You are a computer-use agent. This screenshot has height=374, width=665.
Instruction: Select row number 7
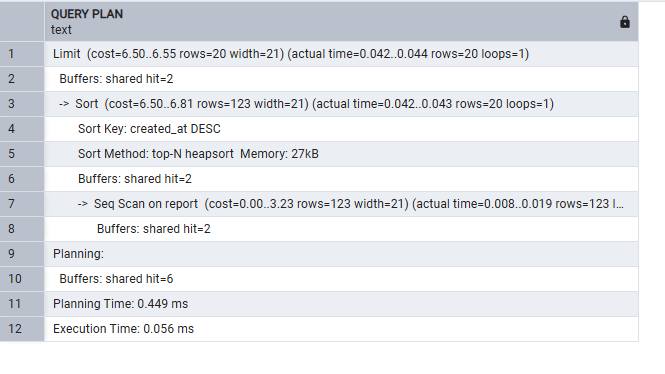(22, 204)
